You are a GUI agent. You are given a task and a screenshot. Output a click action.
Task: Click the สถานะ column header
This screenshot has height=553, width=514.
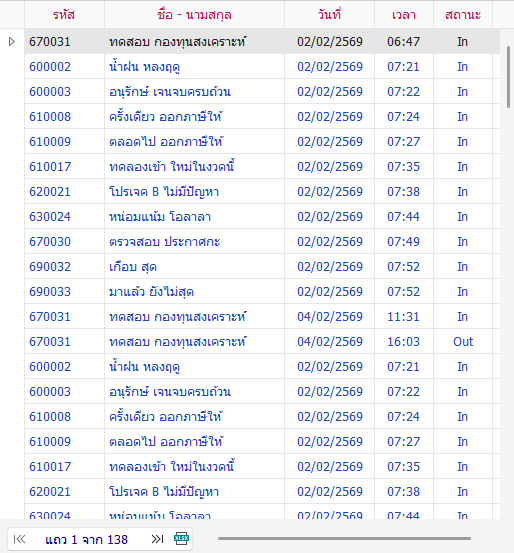(463, 15)
